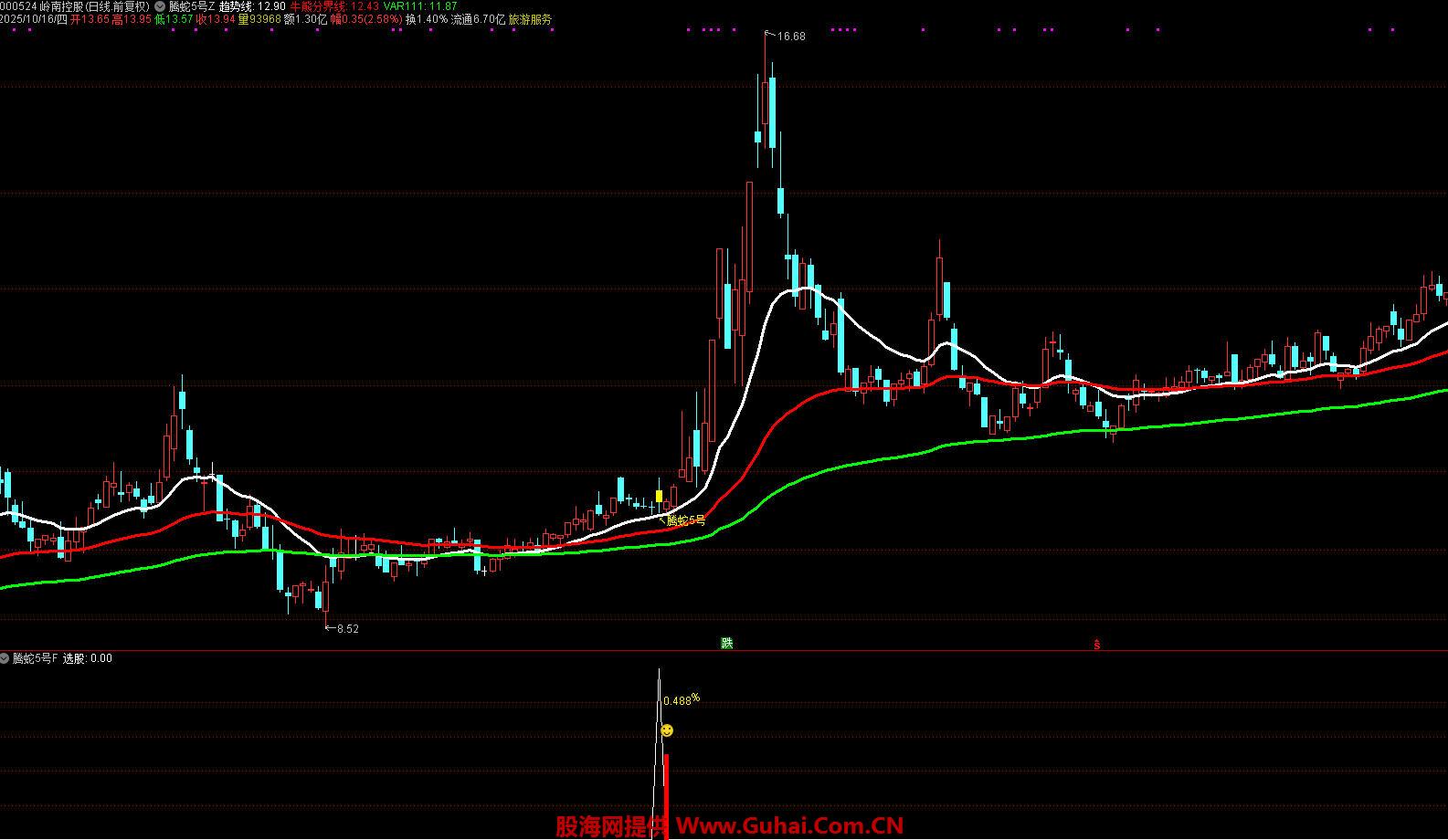The image size is (1448, 840).
Task: Click the 0.488% value label in sub-chart
Action: click(x=681, y=700)
